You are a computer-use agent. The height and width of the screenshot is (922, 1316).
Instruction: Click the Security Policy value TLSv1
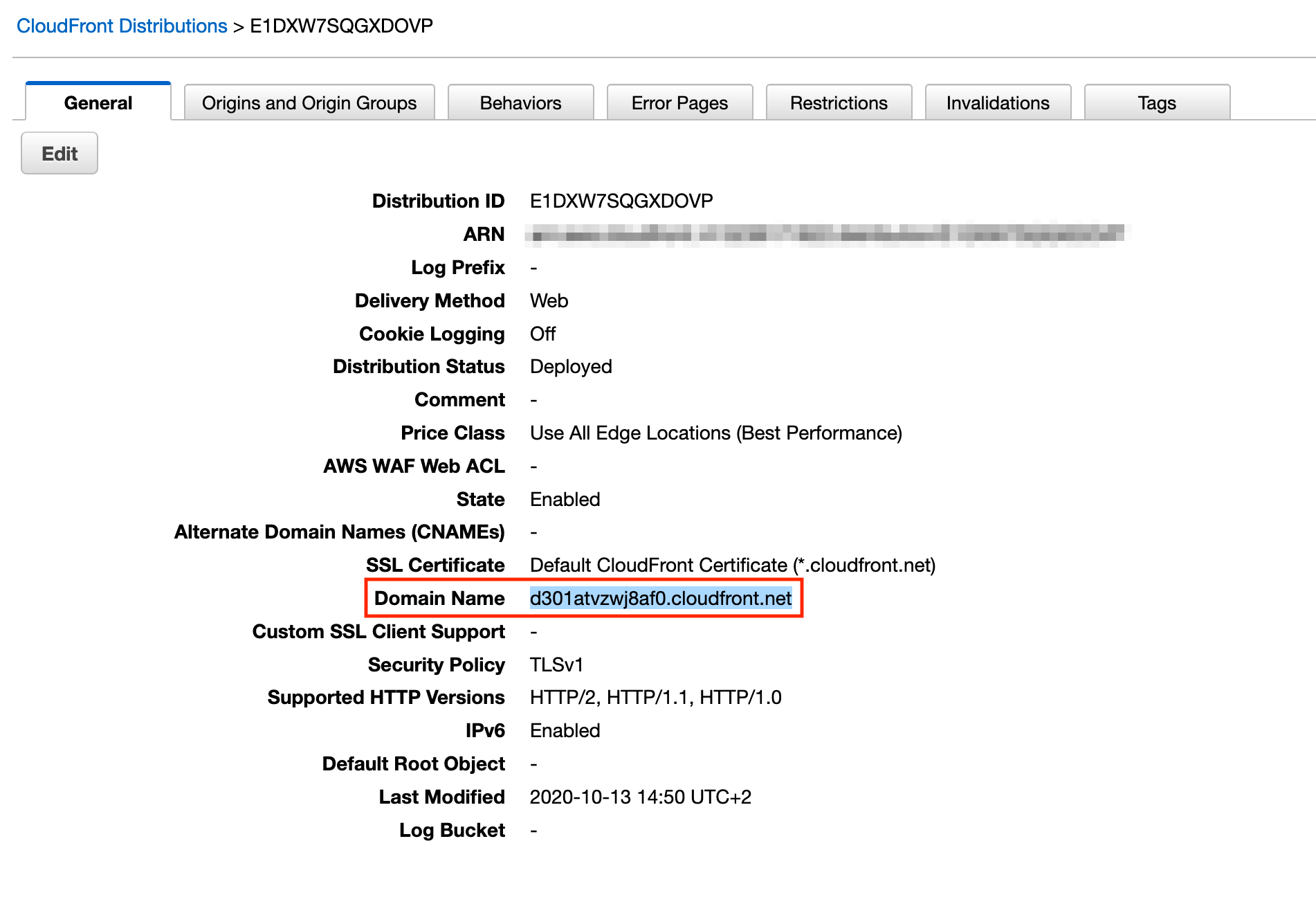click(557, 665)
